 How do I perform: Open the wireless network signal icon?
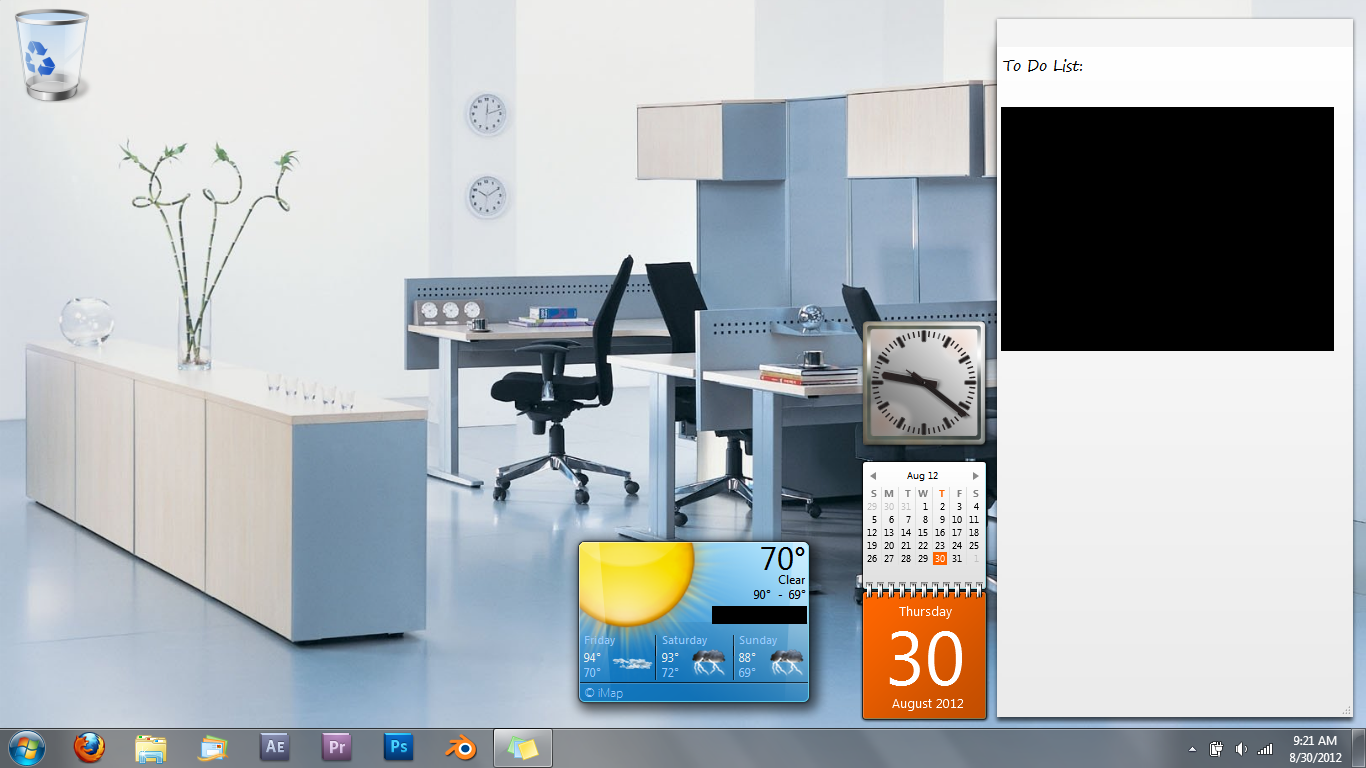1265,749
